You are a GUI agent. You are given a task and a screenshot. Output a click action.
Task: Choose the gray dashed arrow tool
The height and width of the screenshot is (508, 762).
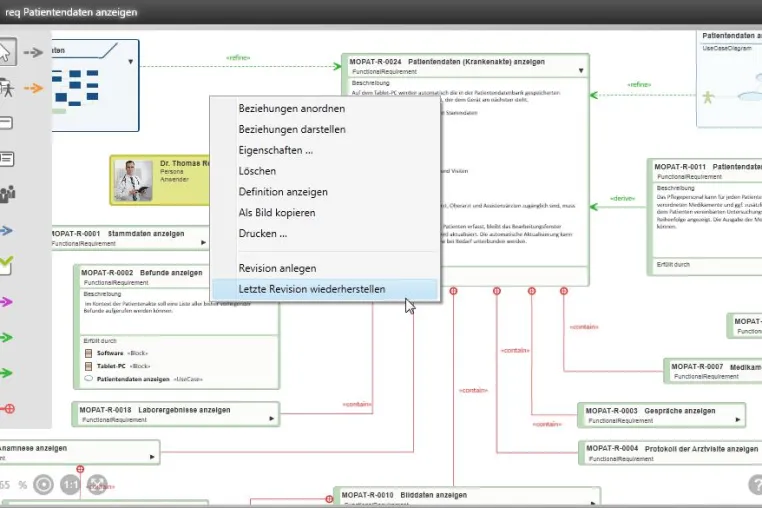click(x=33, y=52)
